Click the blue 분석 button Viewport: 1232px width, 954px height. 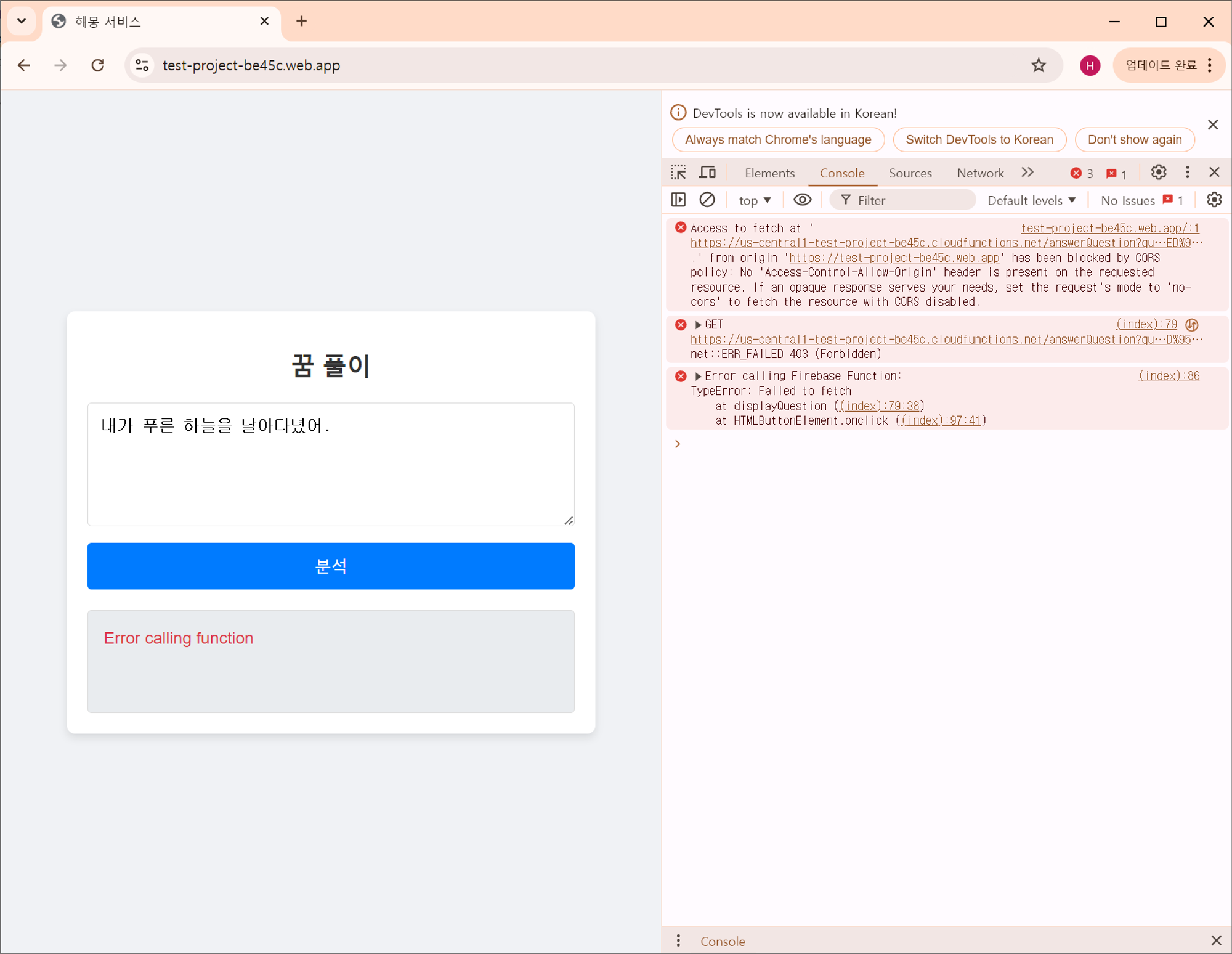click(331, 566)
